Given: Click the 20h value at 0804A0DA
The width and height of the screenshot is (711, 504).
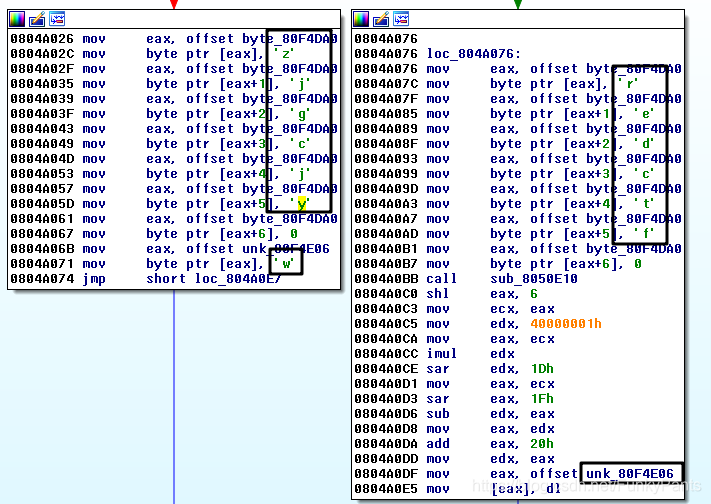Looking at the screenshot, I should coord(542,443).
